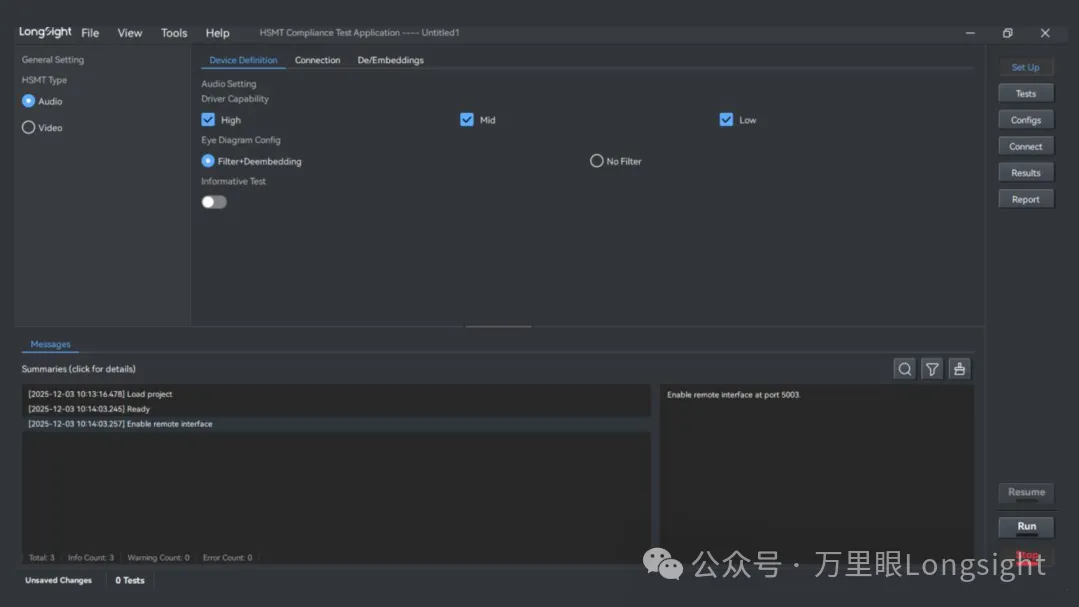
Task: Close the HSMT application window
Action: [1045, 33]
